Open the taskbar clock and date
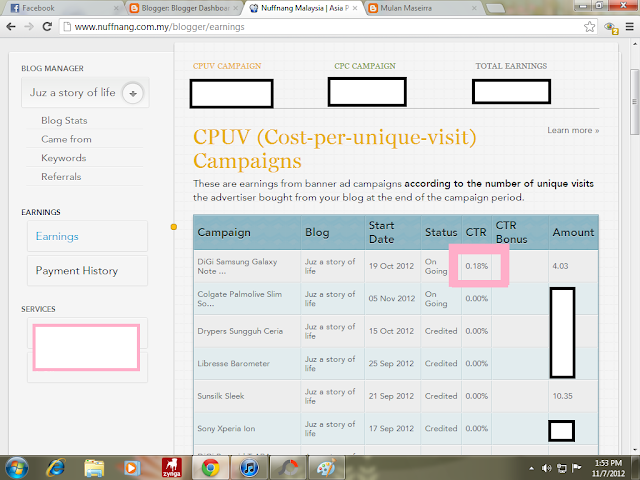Image resolution: width=640 pixels, height=480 pixels. (x=608, y=468)
